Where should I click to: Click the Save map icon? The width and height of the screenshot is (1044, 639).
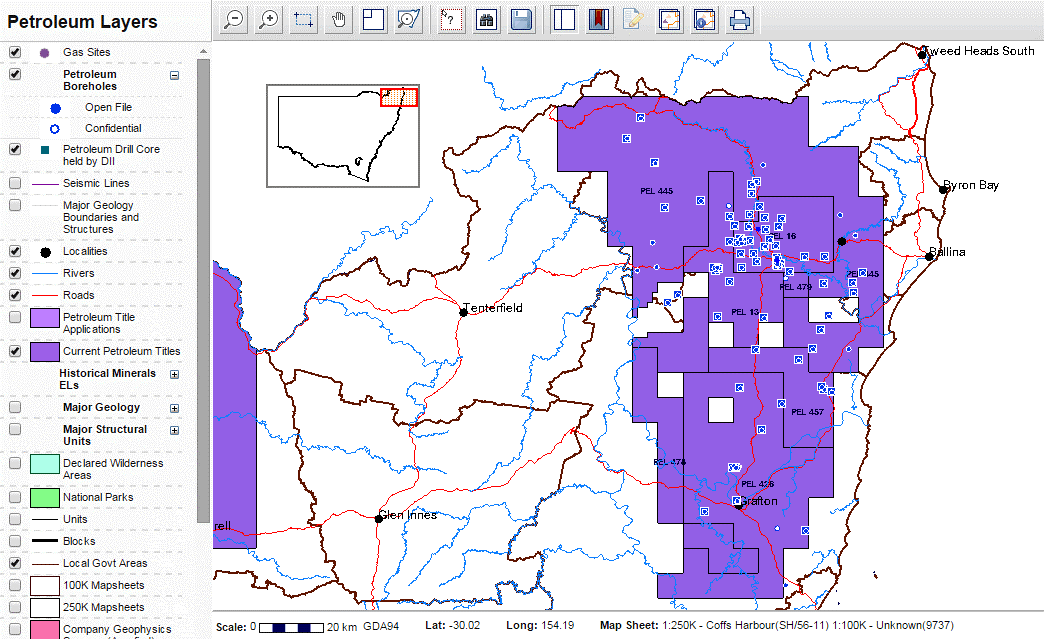click(x=521, y=19)
